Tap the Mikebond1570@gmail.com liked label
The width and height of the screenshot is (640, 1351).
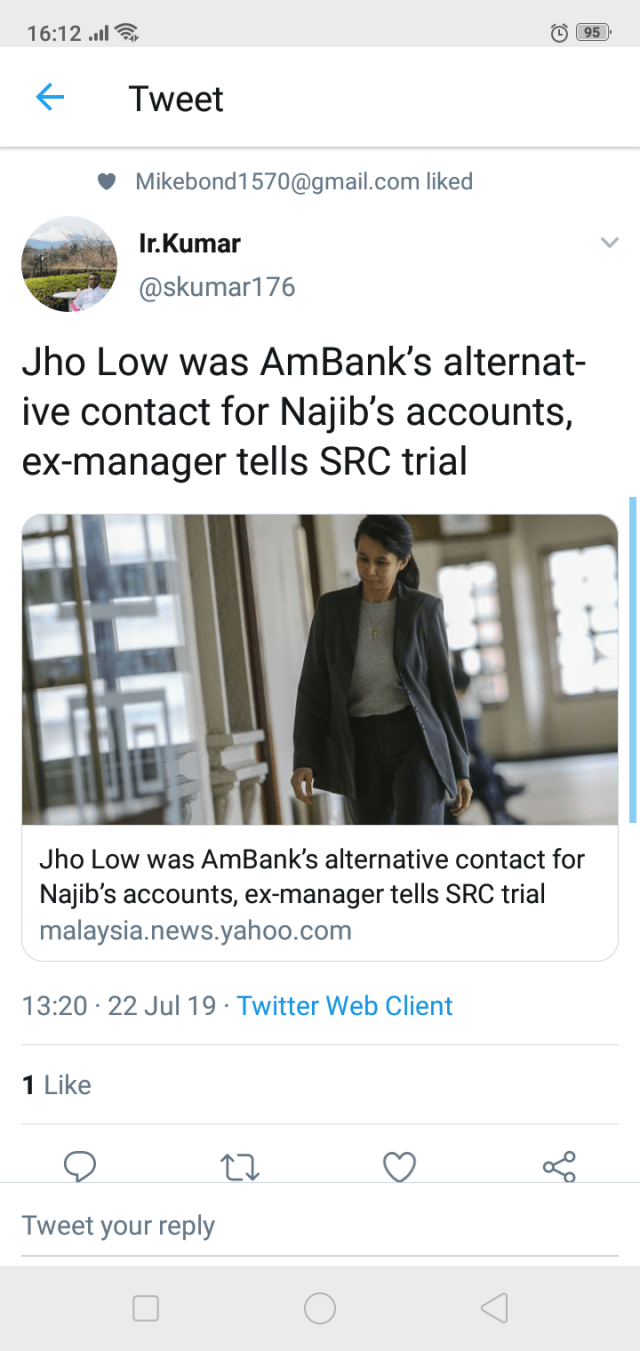[303, 182]
